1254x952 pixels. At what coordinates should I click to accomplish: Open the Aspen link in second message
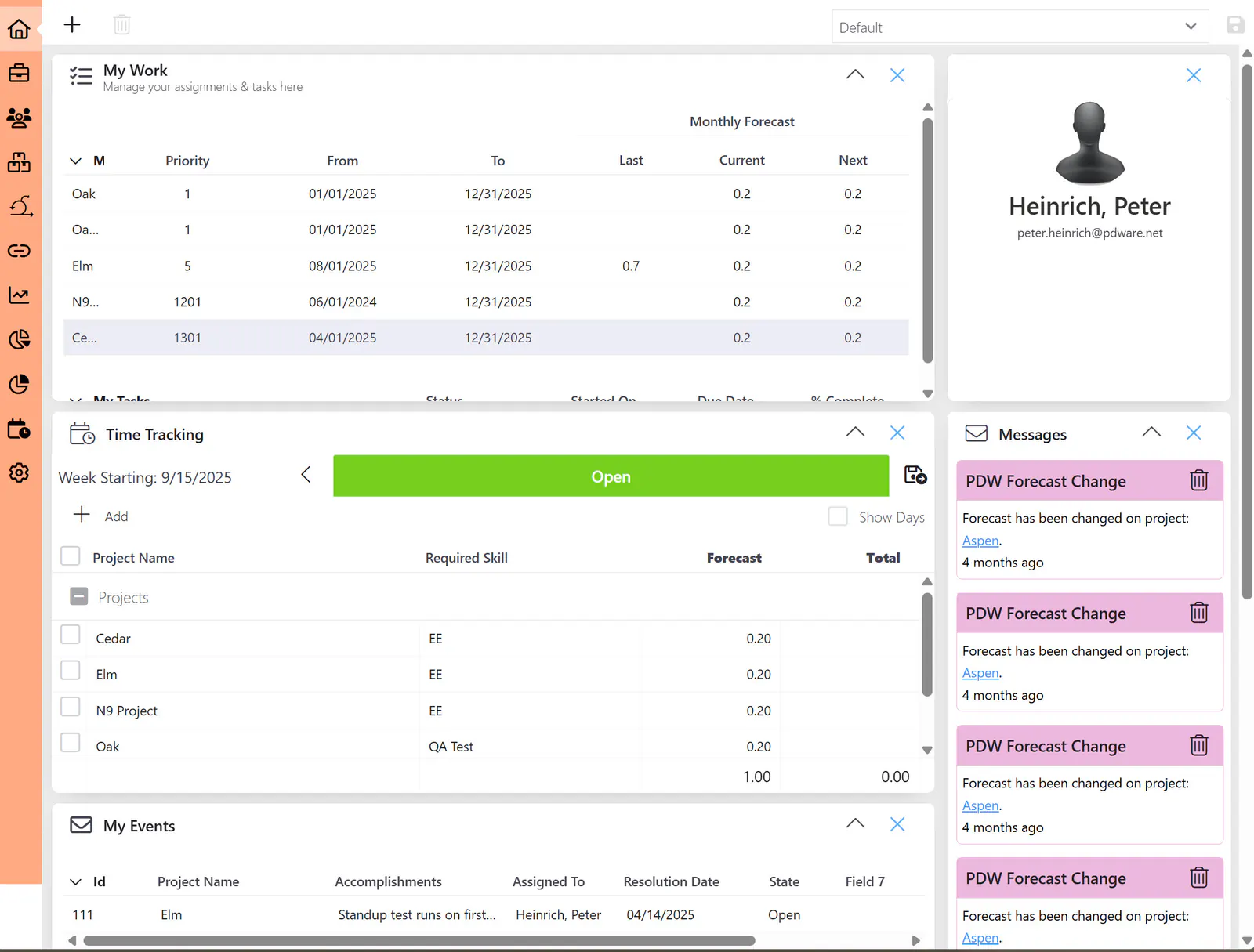(980, 673)
